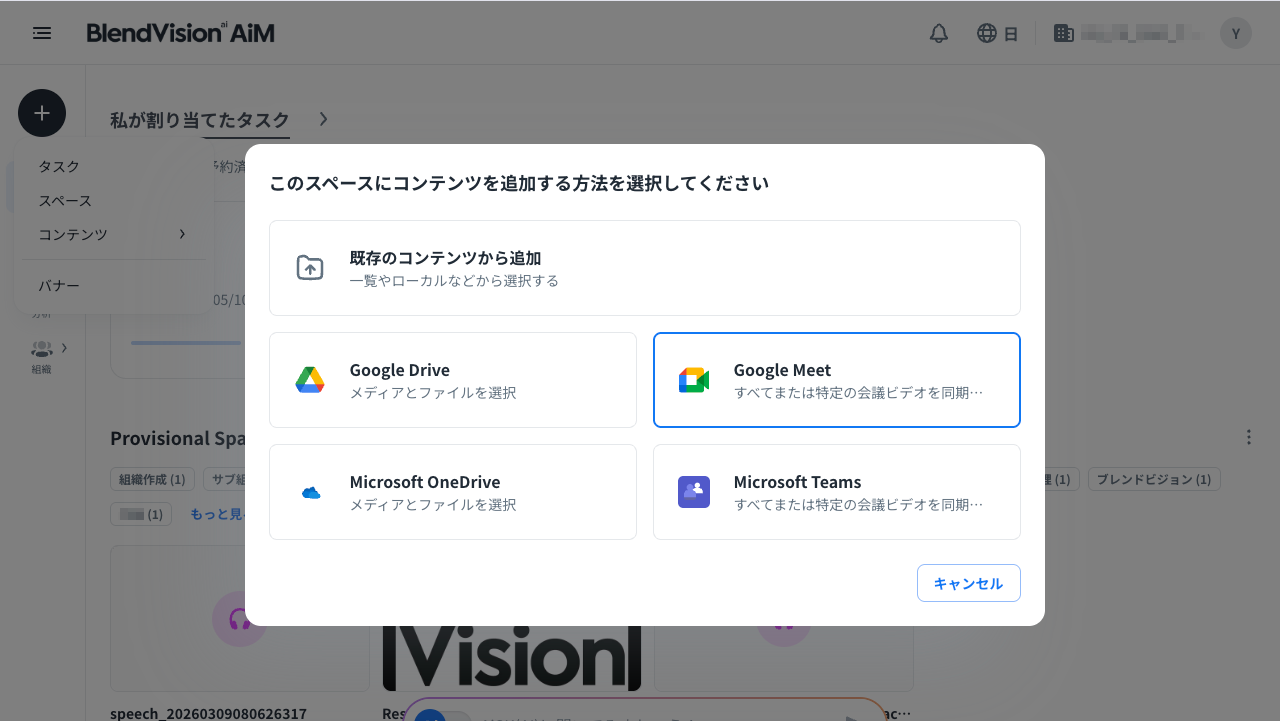Click the headphones icon on speech file
Image resolution: width=1280 pixels, height=721 pixels.
[x=240, y=618]
